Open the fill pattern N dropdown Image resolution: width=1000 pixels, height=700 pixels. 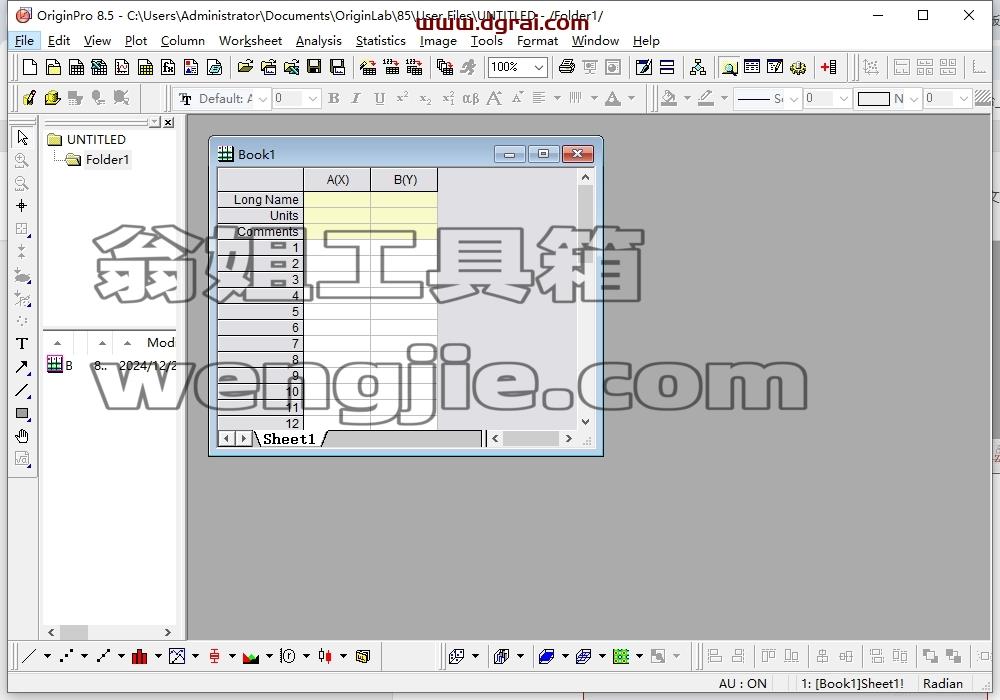point(914,99)
